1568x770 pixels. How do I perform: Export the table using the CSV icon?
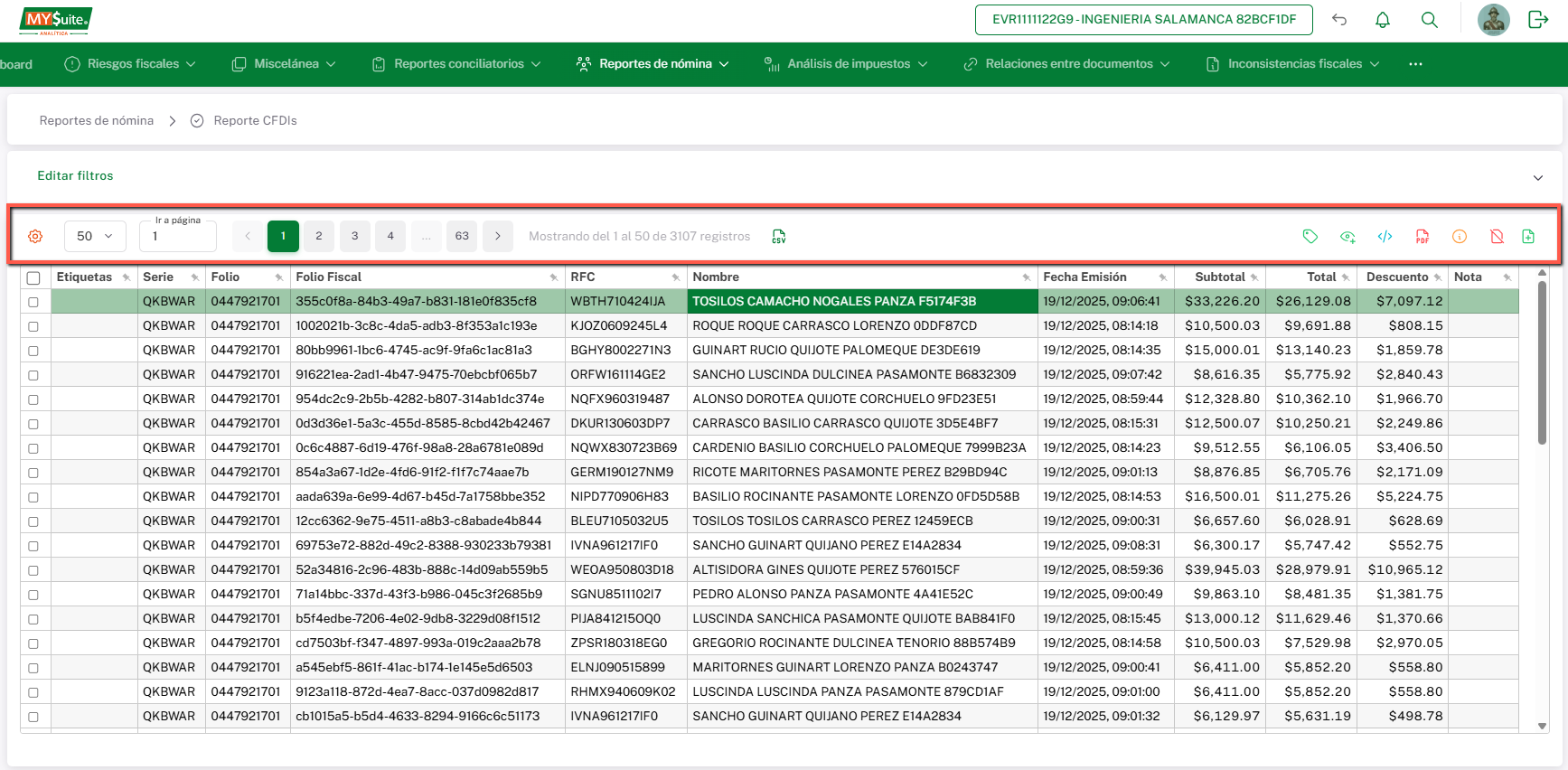click(779, 237)
